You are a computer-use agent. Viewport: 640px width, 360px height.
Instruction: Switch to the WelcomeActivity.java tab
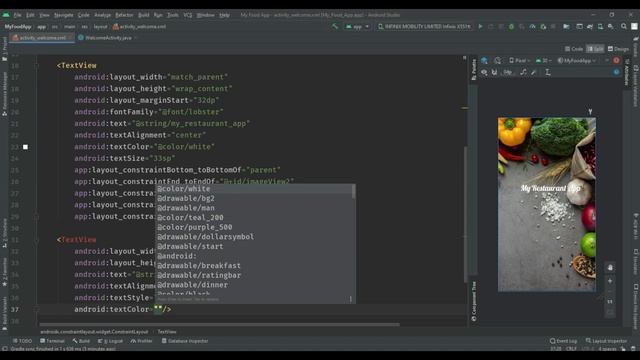(108, 38)
